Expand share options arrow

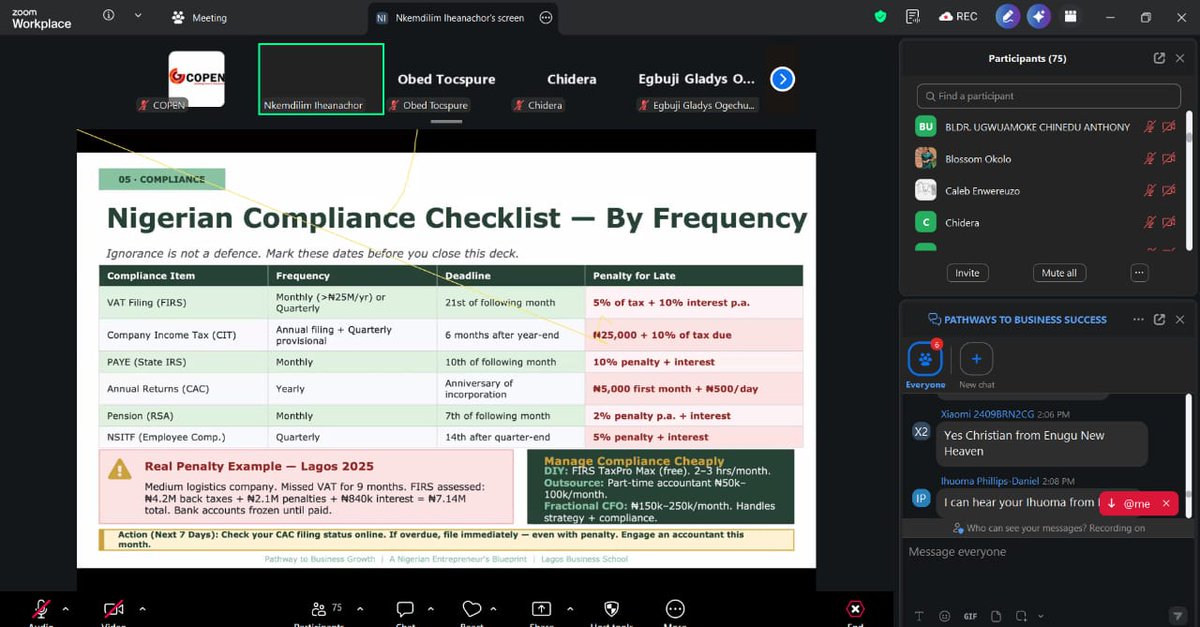coord(570,608)
